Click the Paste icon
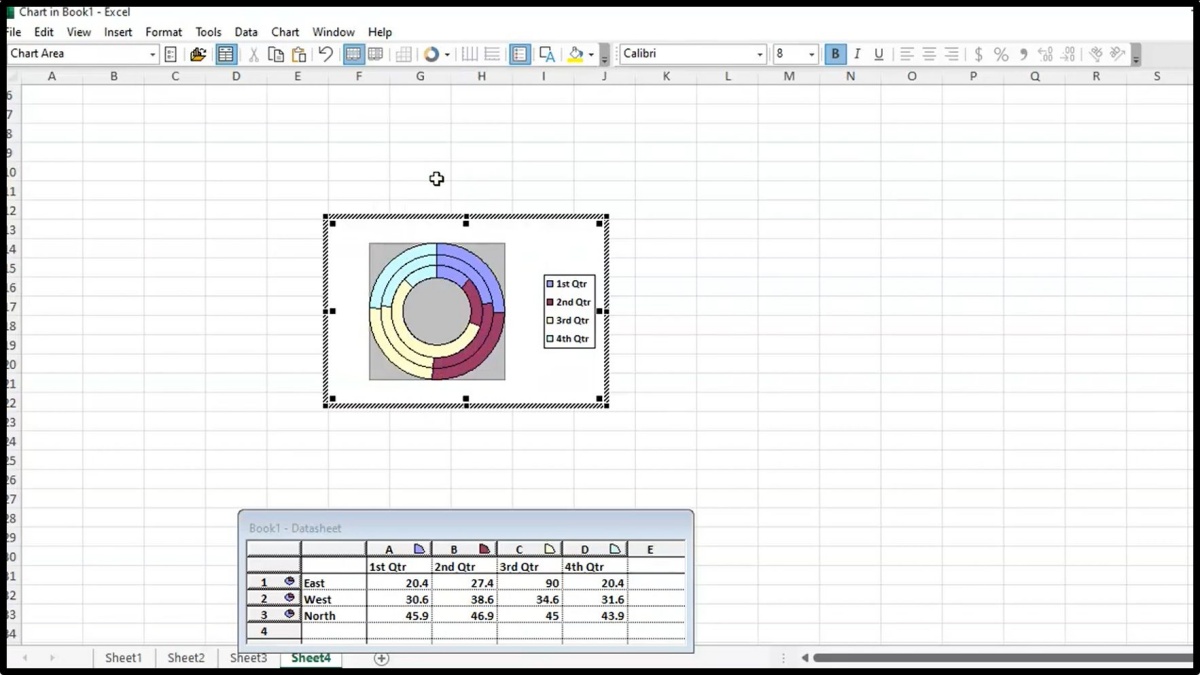This screenshot has height=675, width=1200. [299, 54]
